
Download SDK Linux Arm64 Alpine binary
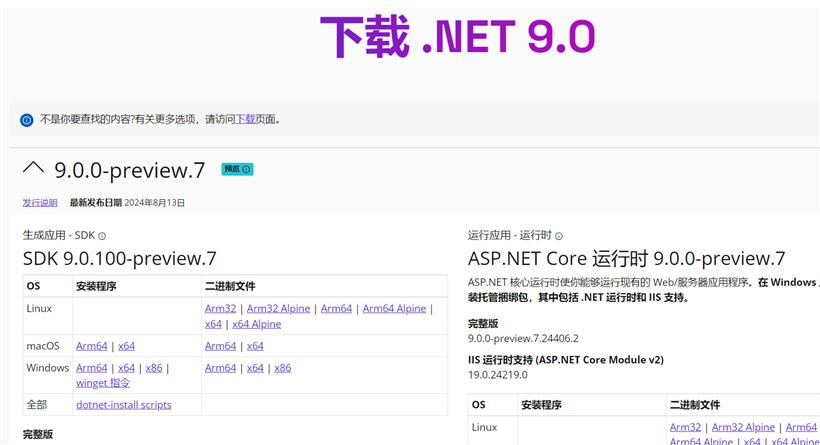394,309
